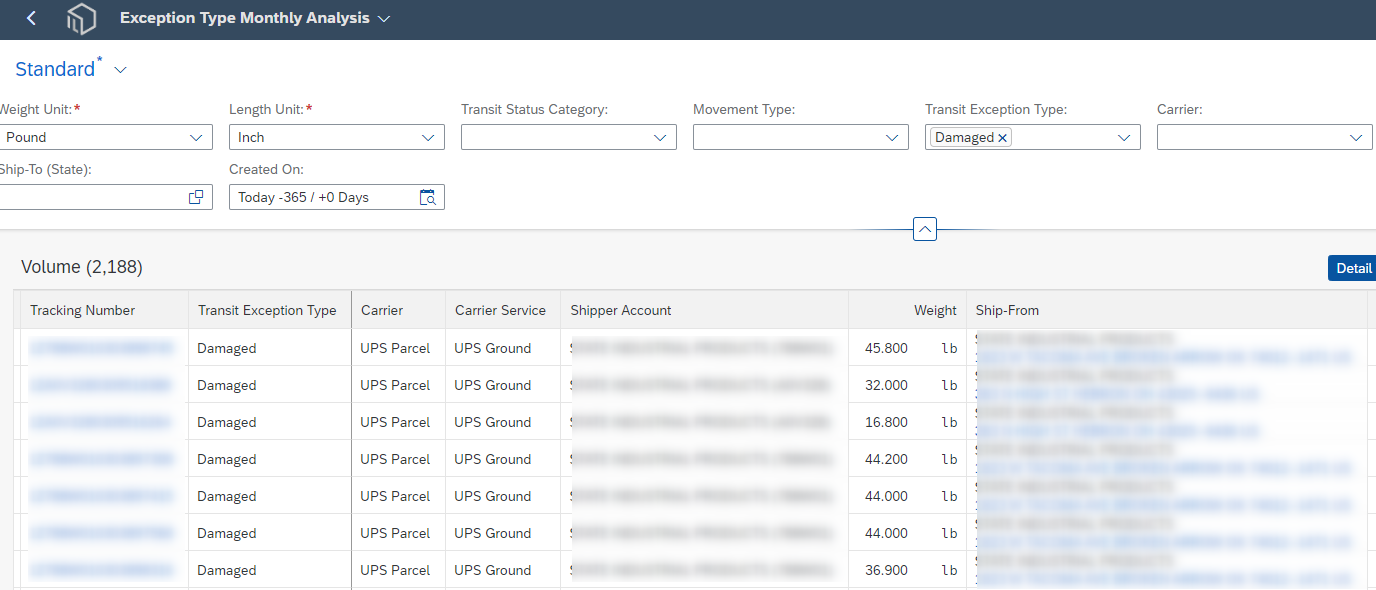Screen dimensions: 1376x590
Task: Collapse the filter header with the arrow
Action: pyautogui.click(x=925, y=229)
